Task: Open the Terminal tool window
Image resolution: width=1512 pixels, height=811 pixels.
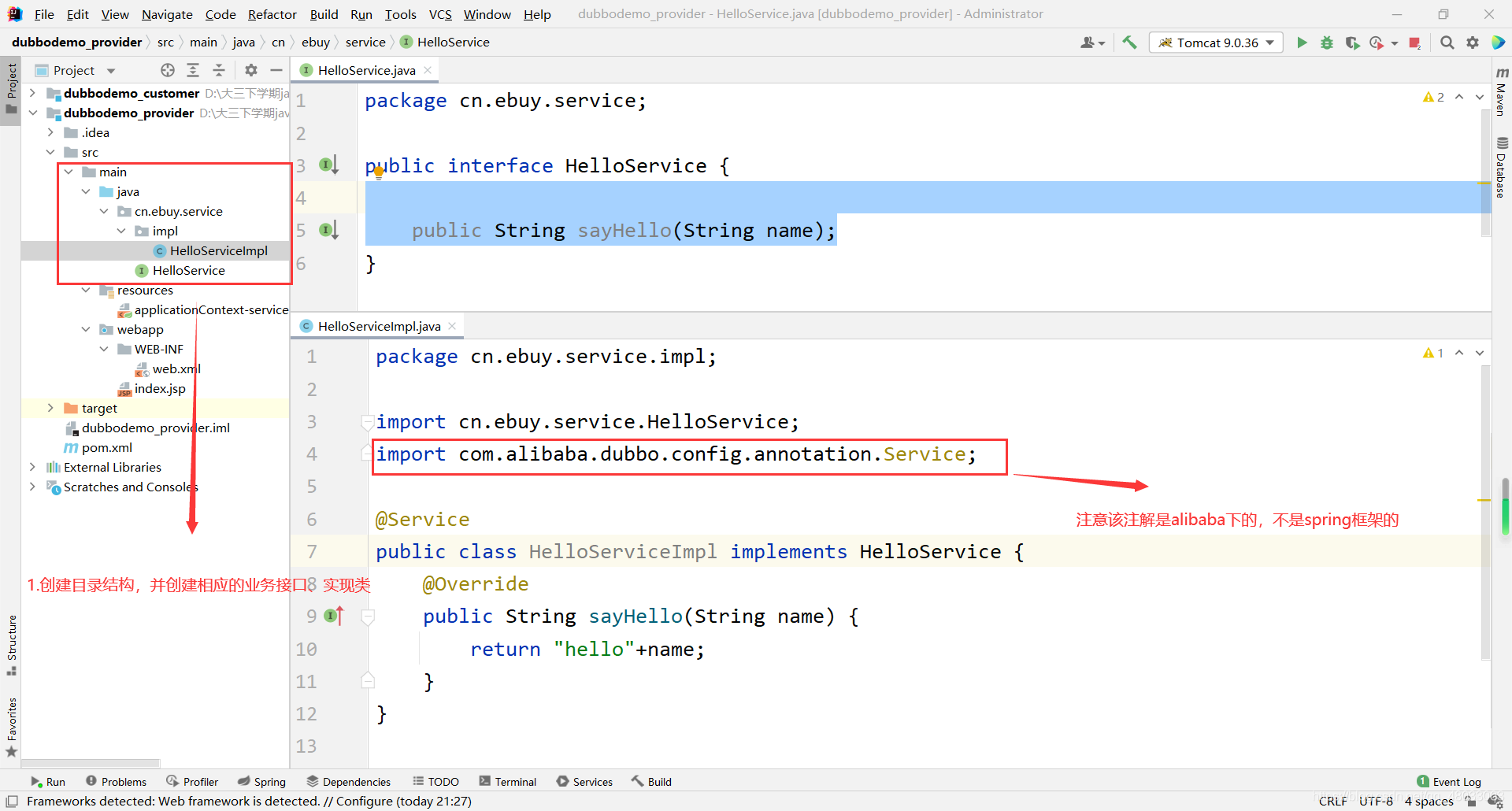Action: click(x=507, y=782)
